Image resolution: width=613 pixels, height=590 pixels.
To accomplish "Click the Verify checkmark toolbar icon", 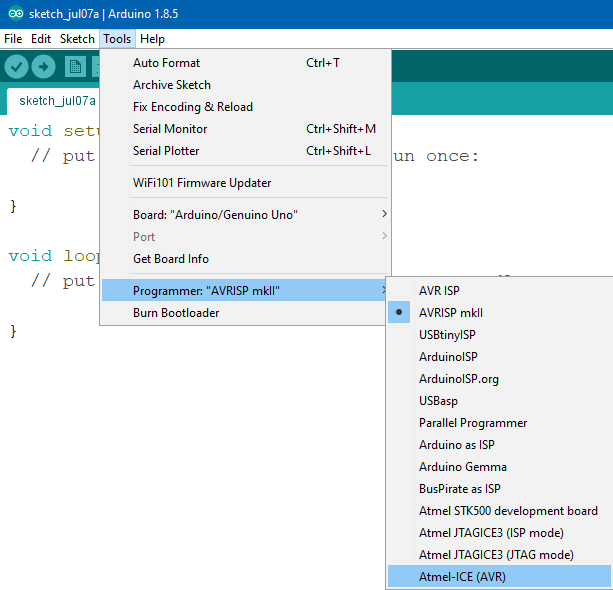I will pyautogui.click(x=16, y=67).
